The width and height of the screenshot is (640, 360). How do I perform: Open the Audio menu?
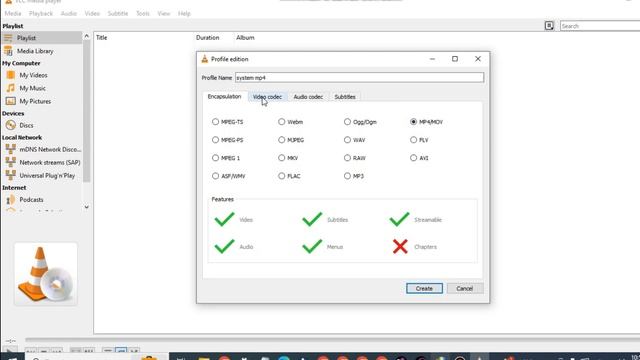tap(69, 13)
